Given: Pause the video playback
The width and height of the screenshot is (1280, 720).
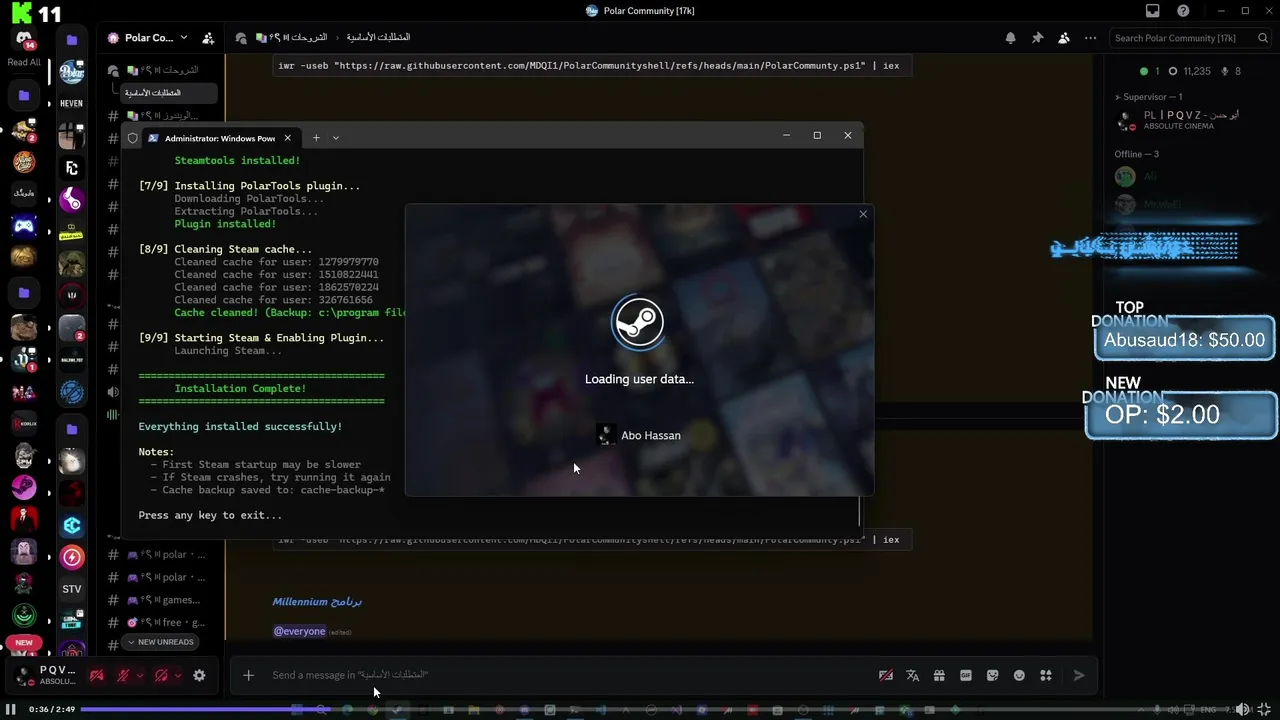Looking at the screenshot, I should (x=11, y=709).
